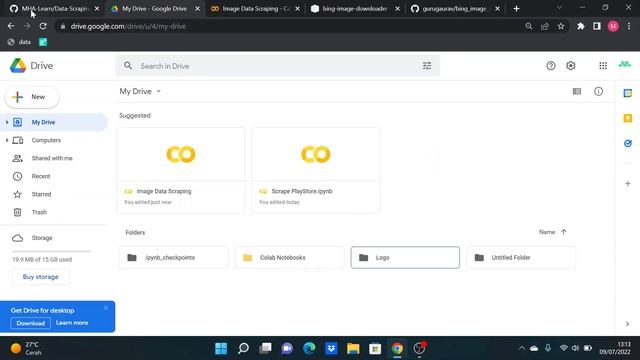Click the storage usage bar
This screenshot has height=360, width=640.
(51, 251)
